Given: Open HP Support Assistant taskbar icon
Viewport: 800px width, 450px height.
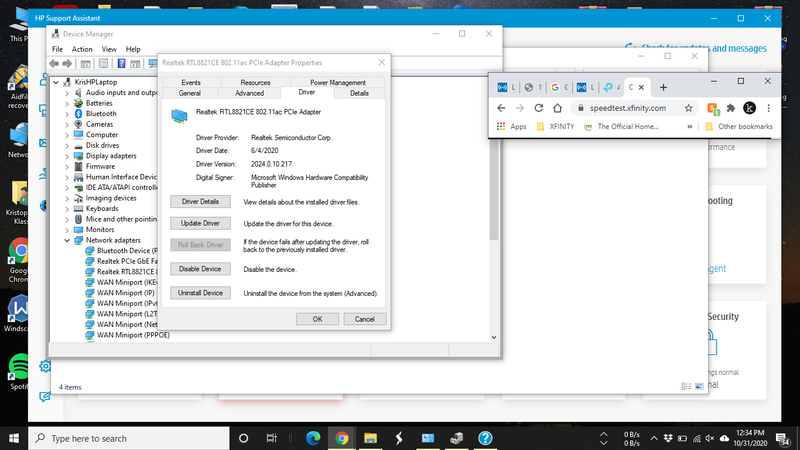Looking at the screenshot, I should click(x=485, y=438).
